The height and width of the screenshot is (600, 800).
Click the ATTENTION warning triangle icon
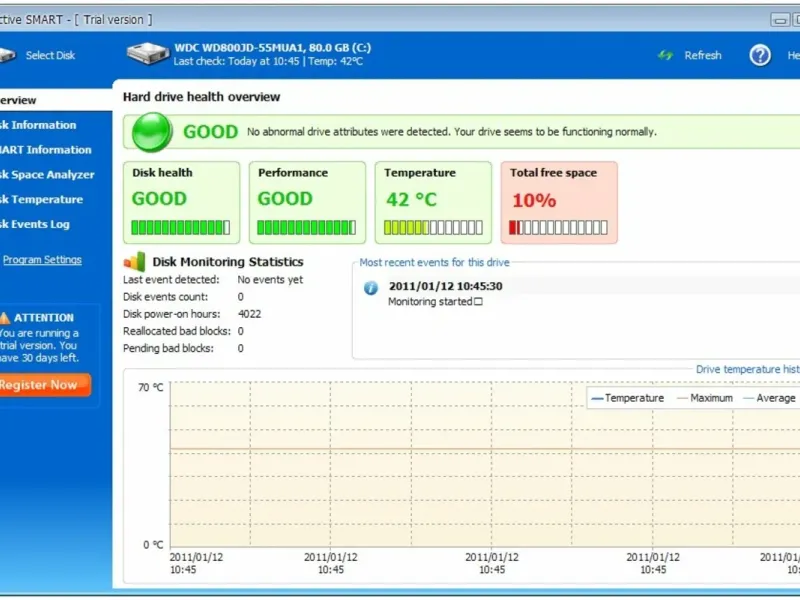tap(5, 318)
